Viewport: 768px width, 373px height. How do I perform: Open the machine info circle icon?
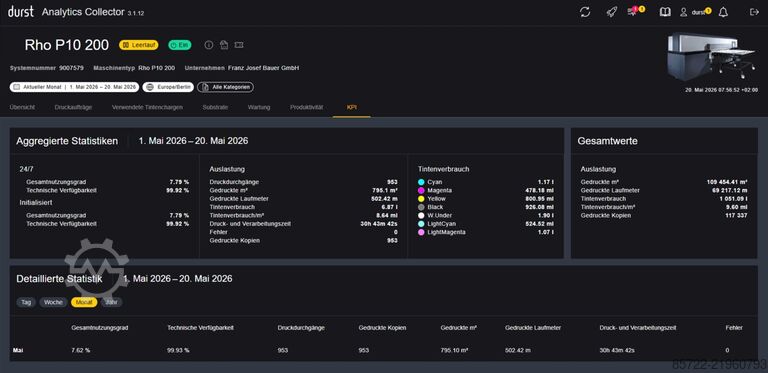pos(209,45)
